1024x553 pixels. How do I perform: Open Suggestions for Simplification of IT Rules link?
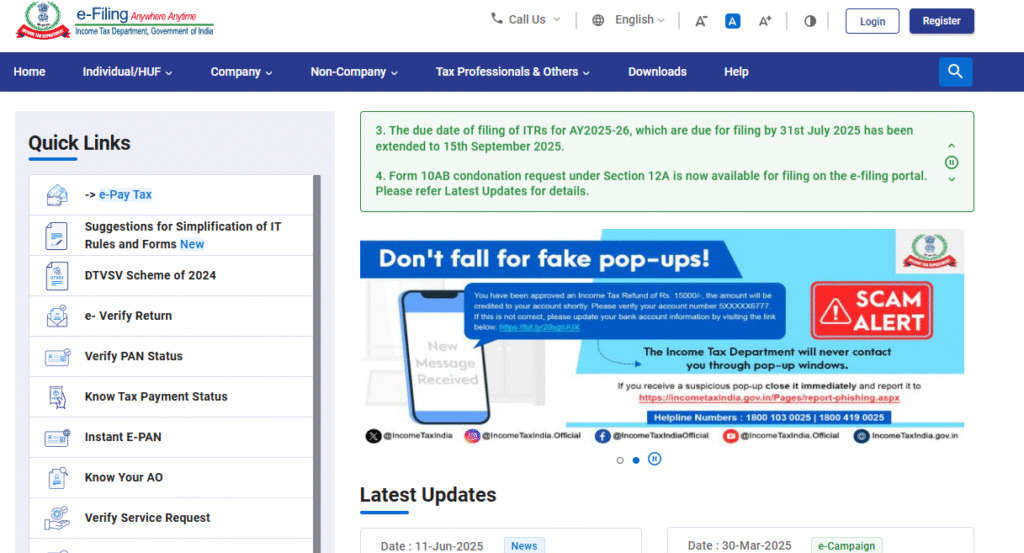pos(183,235)
